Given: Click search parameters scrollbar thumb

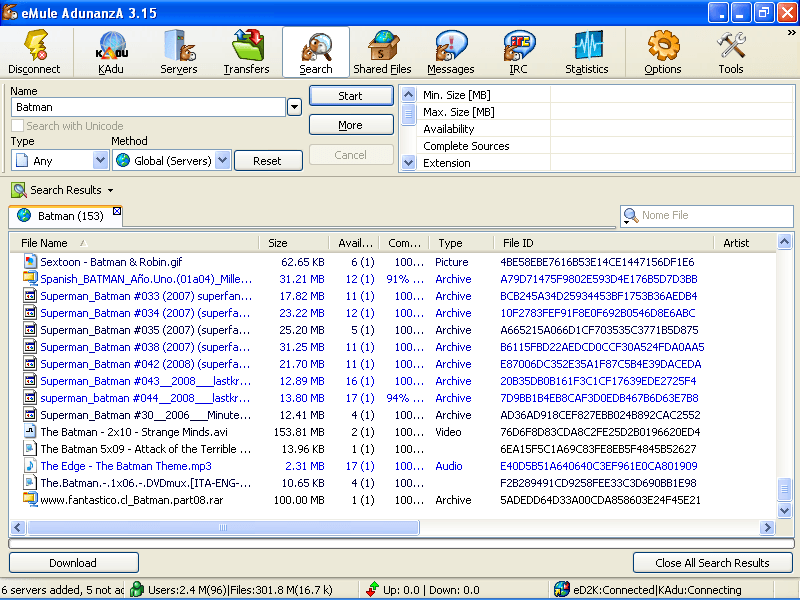Looking at the screenshot, I should tap(408, 114).
